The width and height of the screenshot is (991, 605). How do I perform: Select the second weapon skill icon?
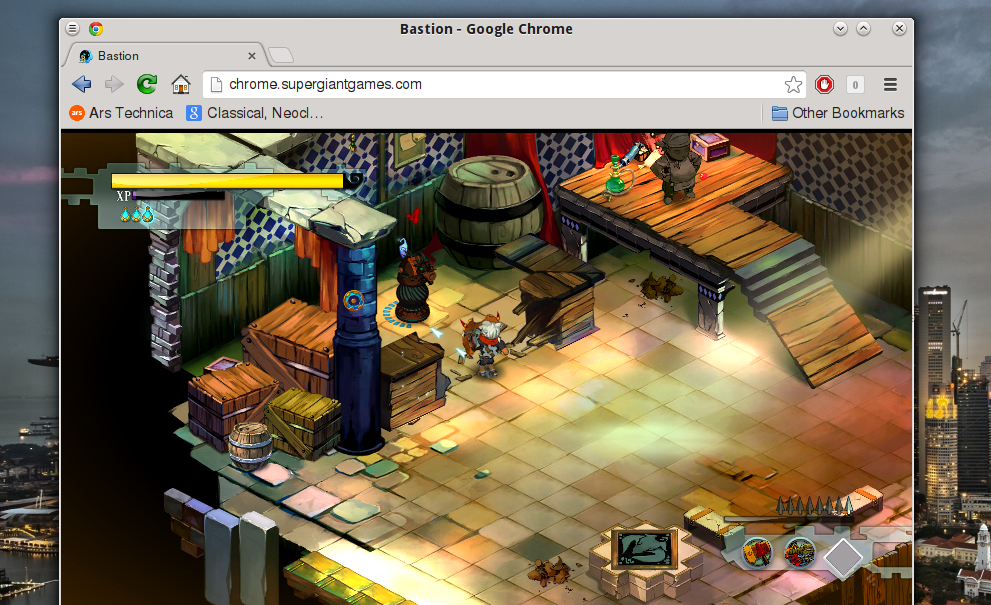[799, 552]
